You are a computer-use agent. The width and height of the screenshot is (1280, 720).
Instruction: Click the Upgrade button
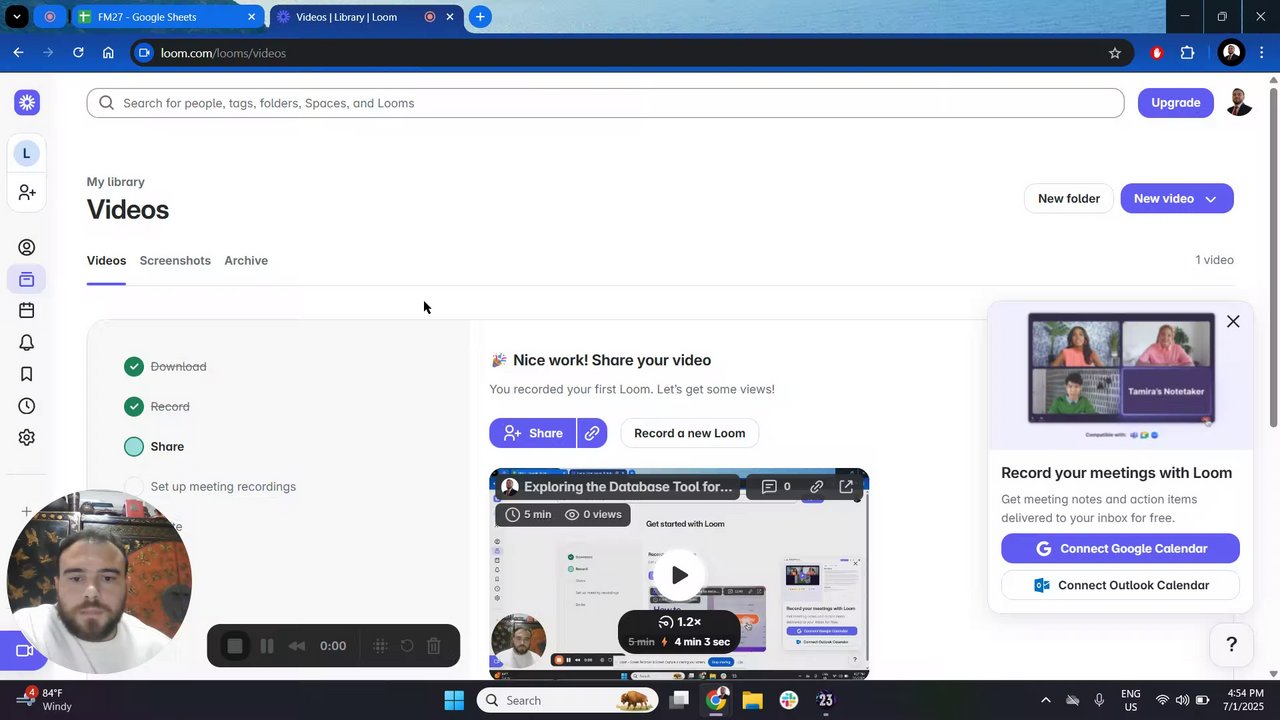pos(1176,103)
